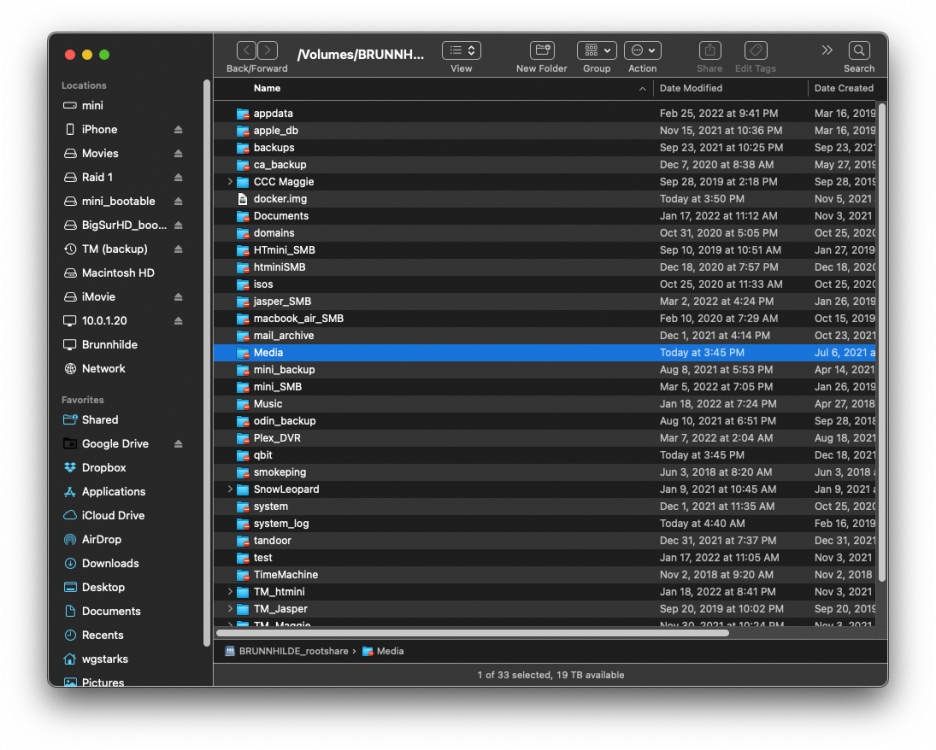Open the View mode selector

[461, 51]
